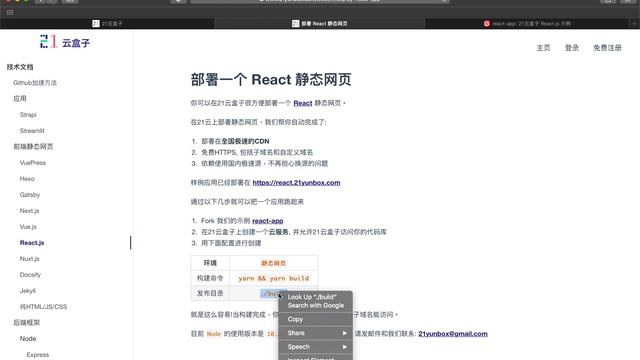Click the Node section in sidebar
Image resolution: width=640 pixels, height=360 pixels.
pos(28,338)
